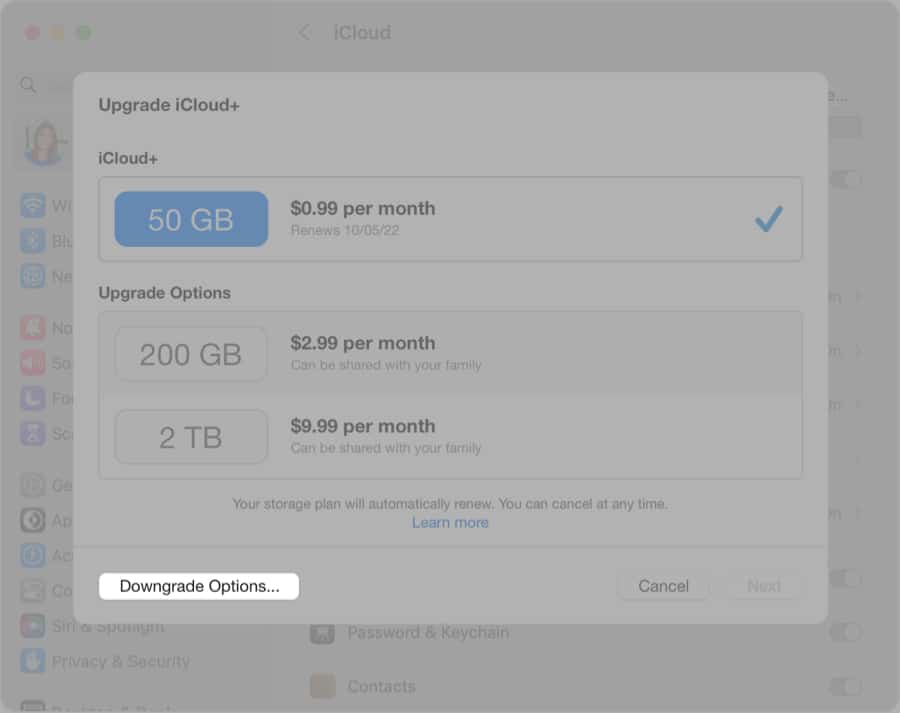Open the Network sidebar icon
900x713 pixels.
click(33, 276)
